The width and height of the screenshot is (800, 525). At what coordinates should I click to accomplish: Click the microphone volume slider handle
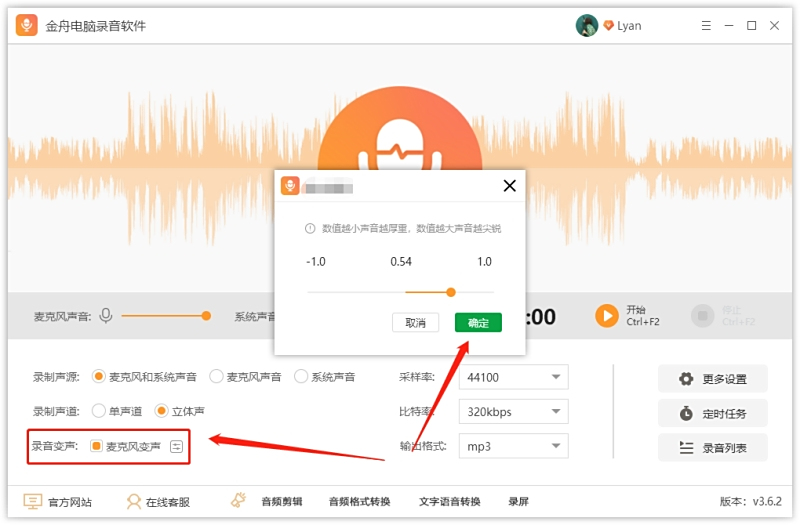(206, 316)
